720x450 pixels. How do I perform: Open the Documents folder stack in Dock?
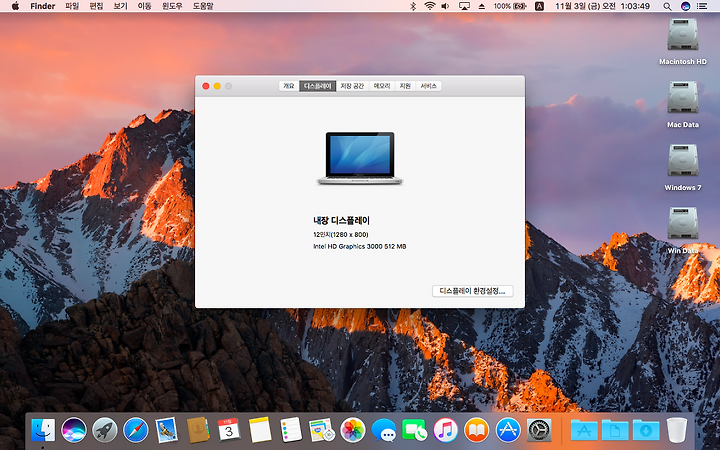[x=615, y=431]
